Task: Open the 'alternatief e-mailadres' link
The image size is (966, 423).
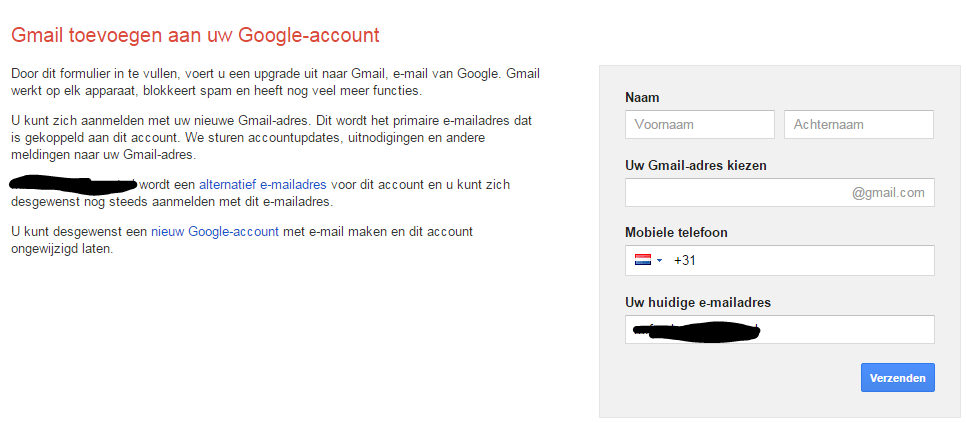Action: [263, 184]
